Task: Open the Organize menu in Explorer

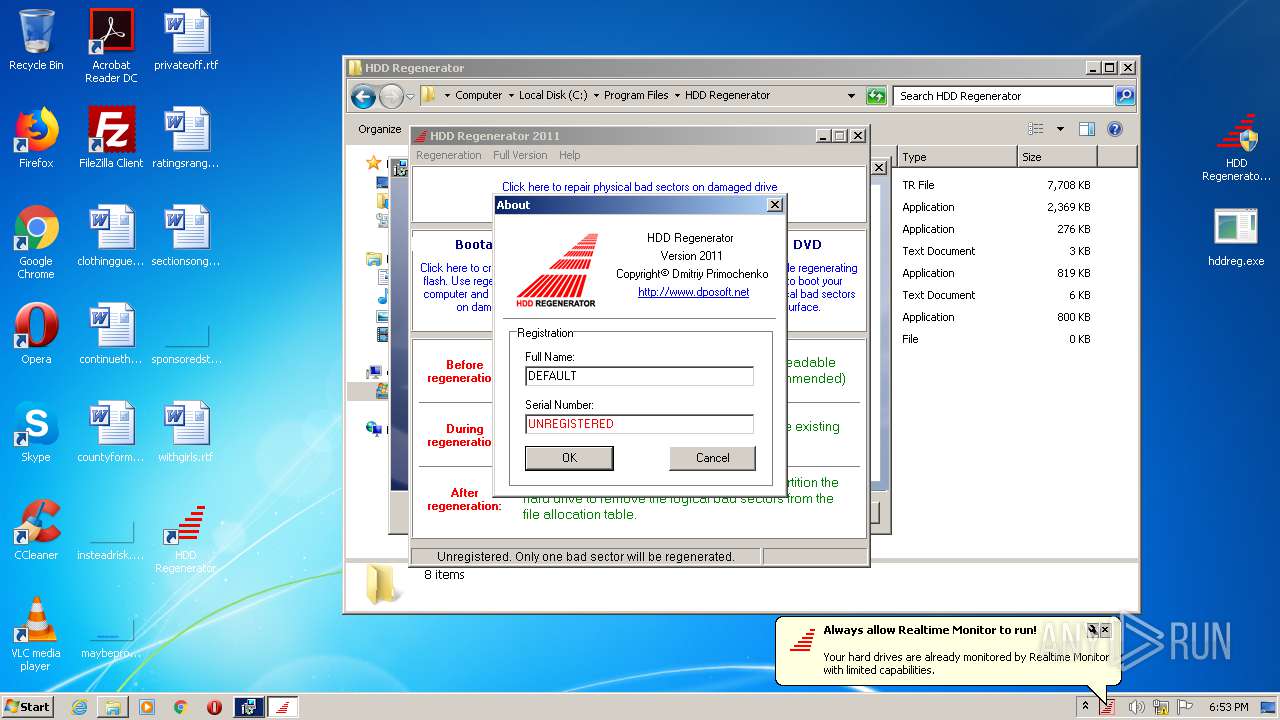Action: tap(380, 129)
